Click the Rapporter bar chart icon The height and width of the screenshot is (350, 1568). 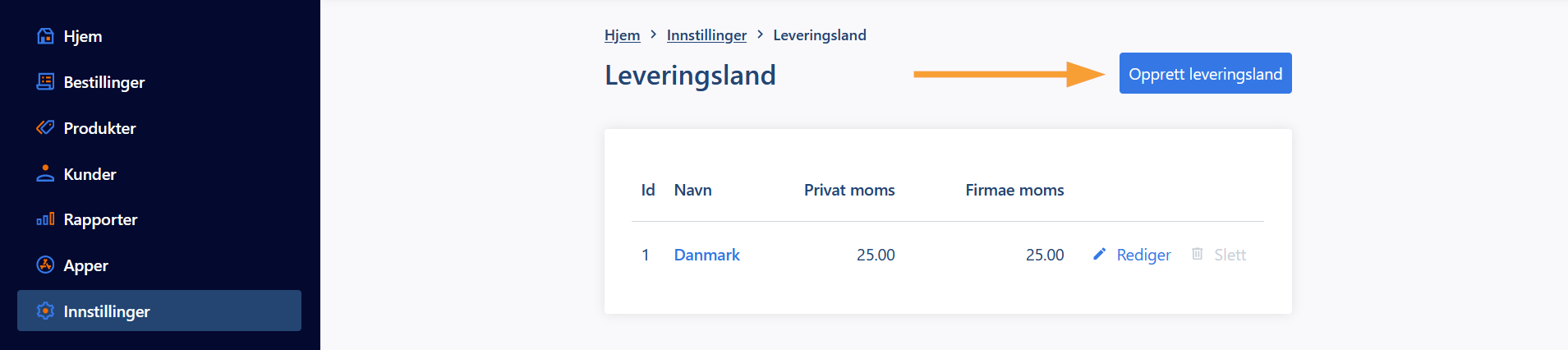coord(45,219)
